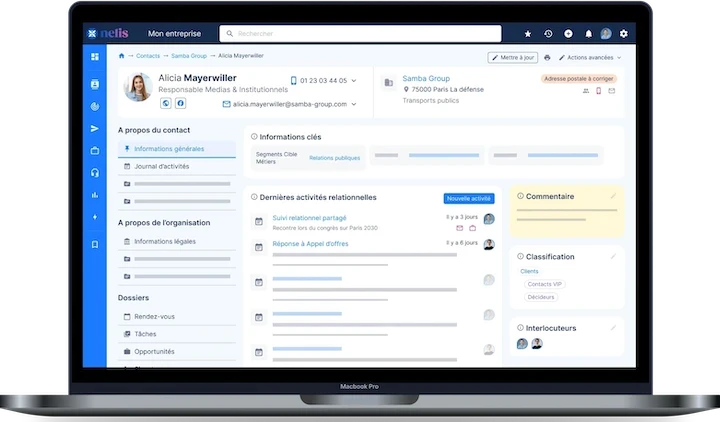Click email icon on Suivi relationnel activity
The image size is (720, 422).
tap(460, 228)
